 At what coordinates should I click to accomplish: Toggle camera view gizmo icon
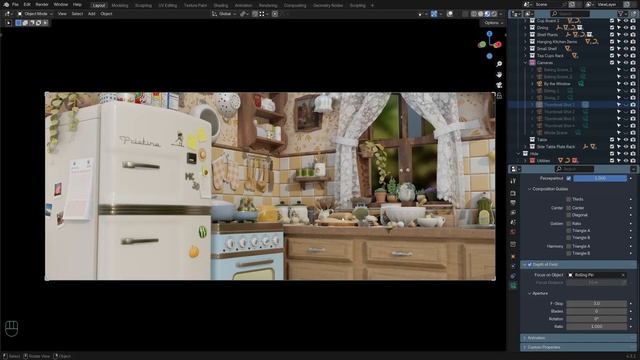click(499, 85)
